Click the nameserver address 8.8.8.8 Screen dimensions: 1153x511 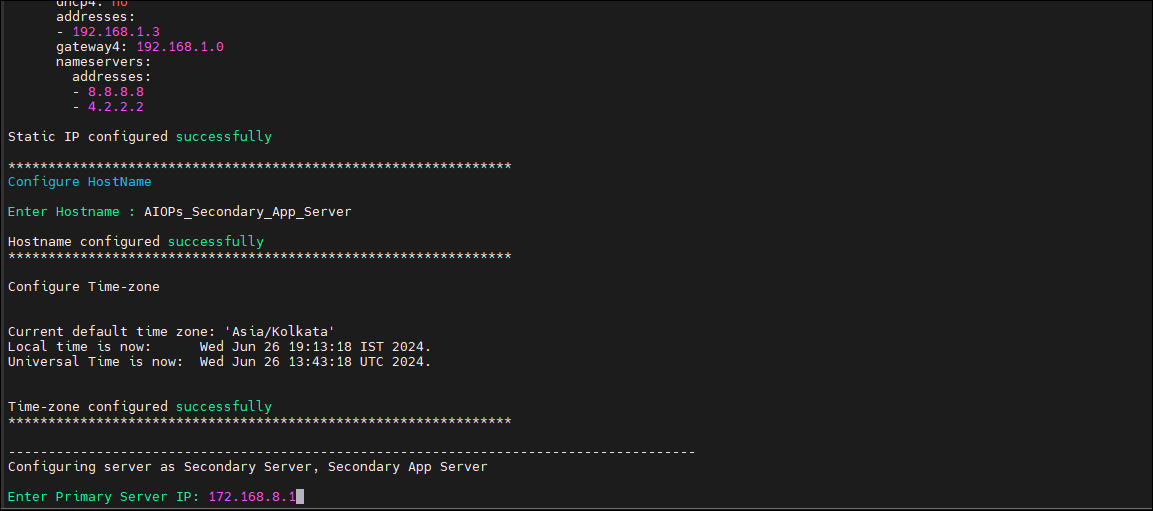(115, 92)
